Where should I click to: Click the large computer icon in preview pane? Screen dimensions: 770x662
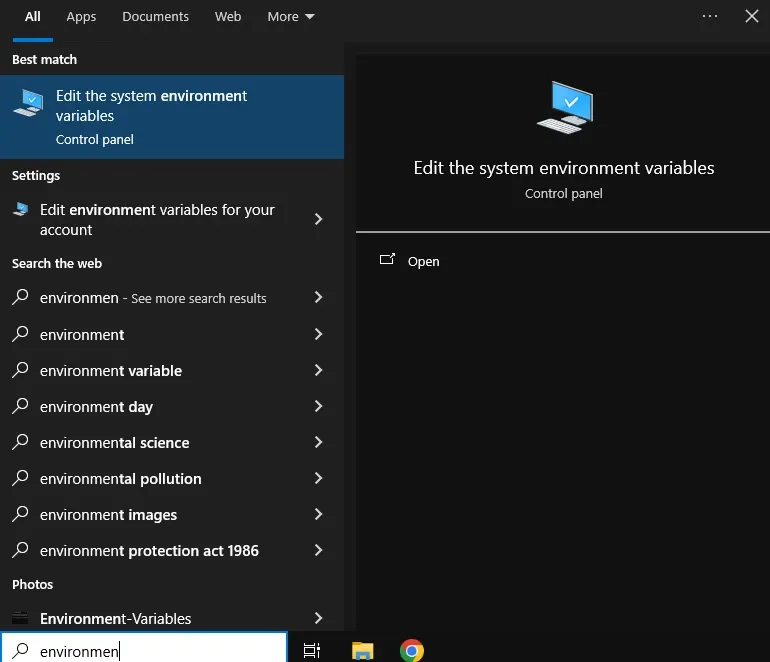(x=565, y=108)
